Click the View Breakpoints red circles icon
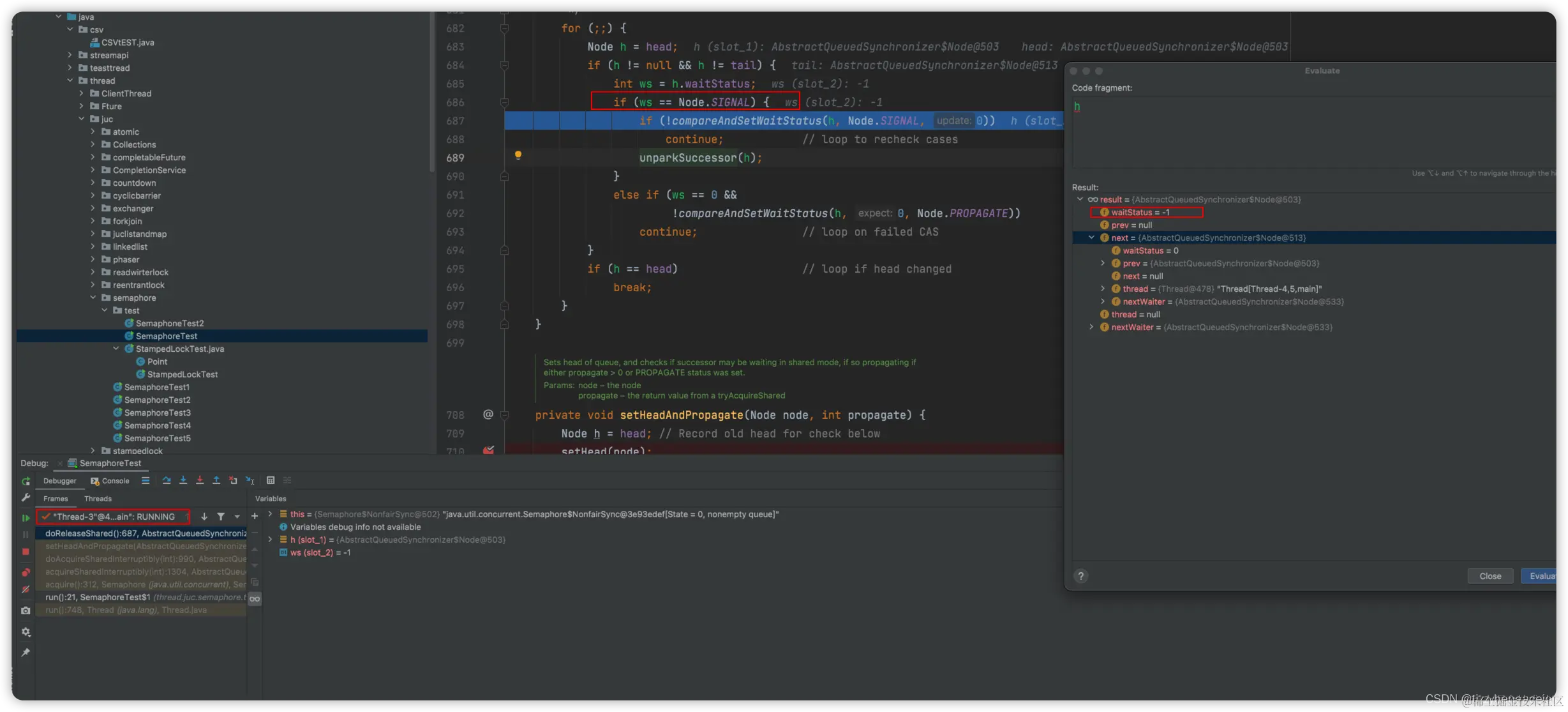The height and width of the screenshot is (712, 1568). pos(26,572)
